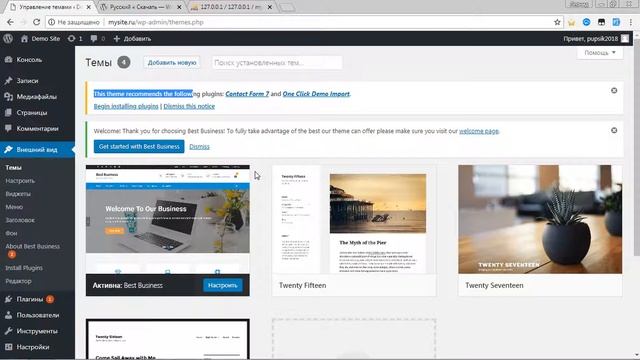The height and width of the screenshot is (360, 640).
Task: Select Twenty Seventeen theme thumbnail
Action: click(x=540, y=219)
